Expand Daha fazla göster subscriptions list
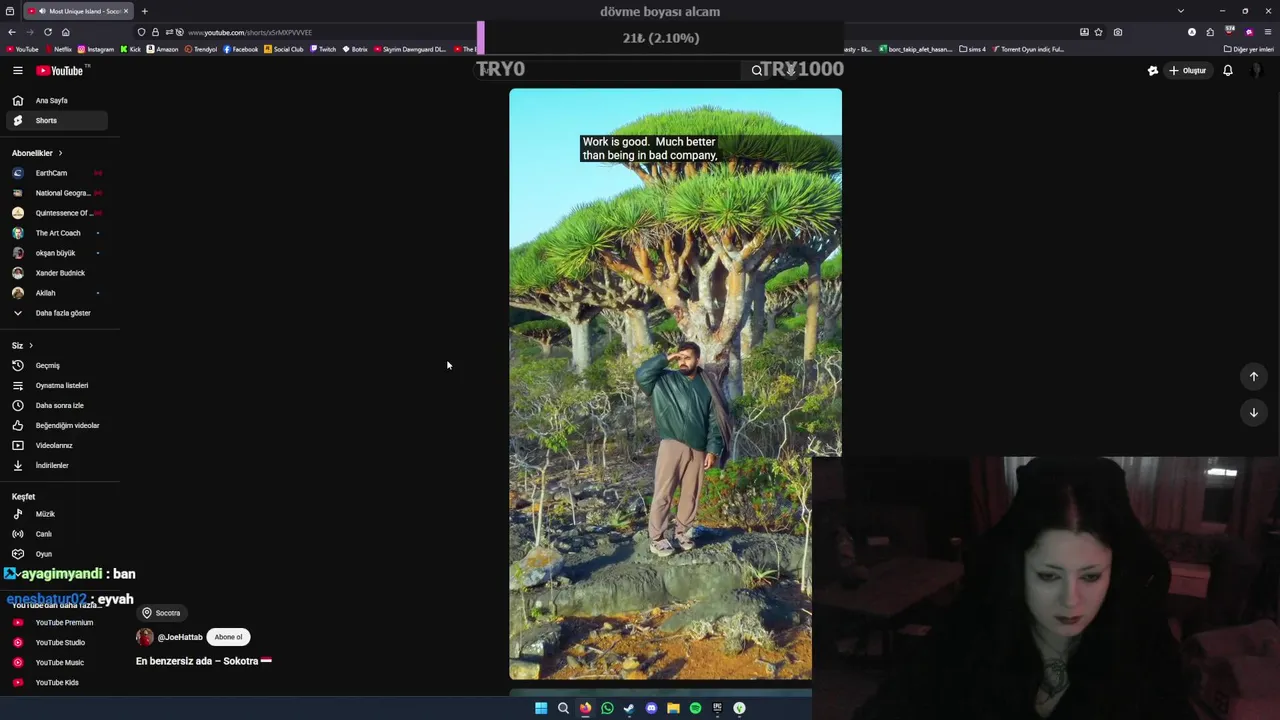 click(x=56, y=313)
